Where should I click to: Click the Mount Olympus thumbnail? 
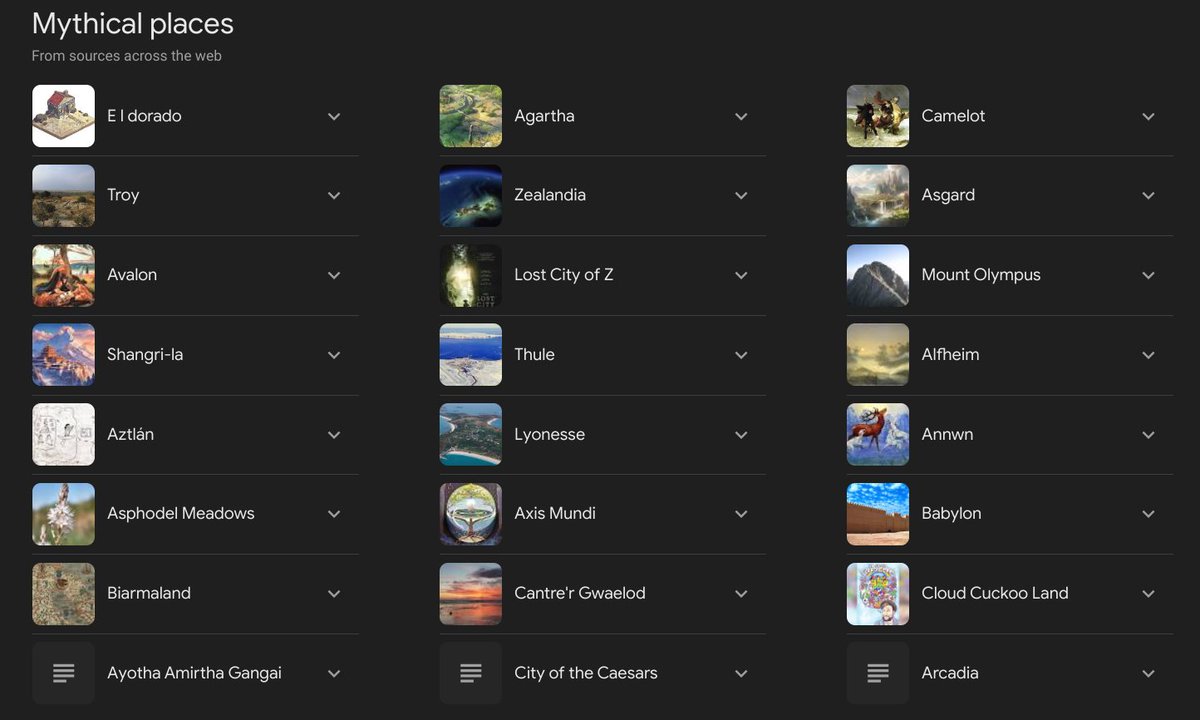(x=877, y=275)
